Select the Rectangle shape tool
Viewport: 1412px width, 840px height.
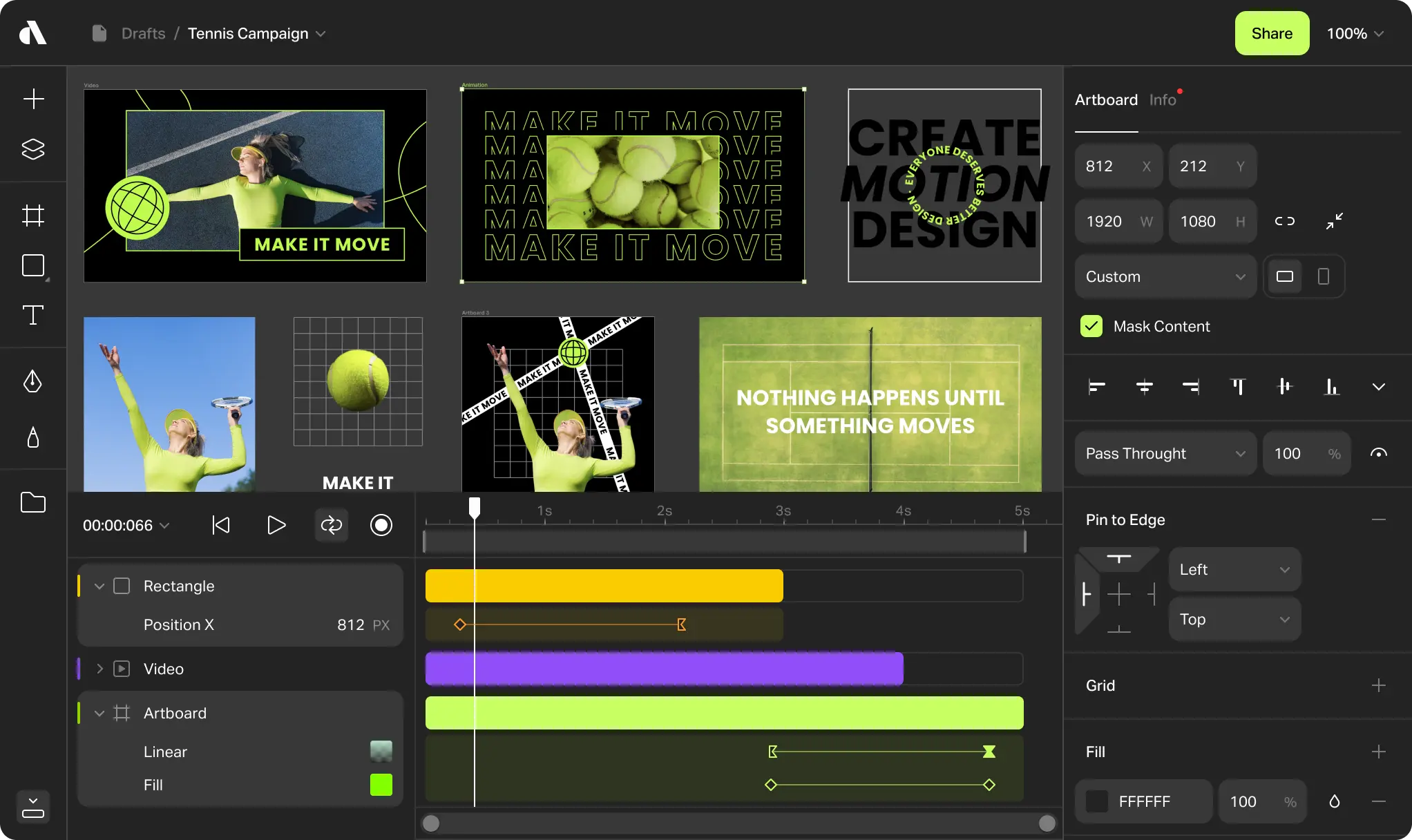(x=32, y=265)
